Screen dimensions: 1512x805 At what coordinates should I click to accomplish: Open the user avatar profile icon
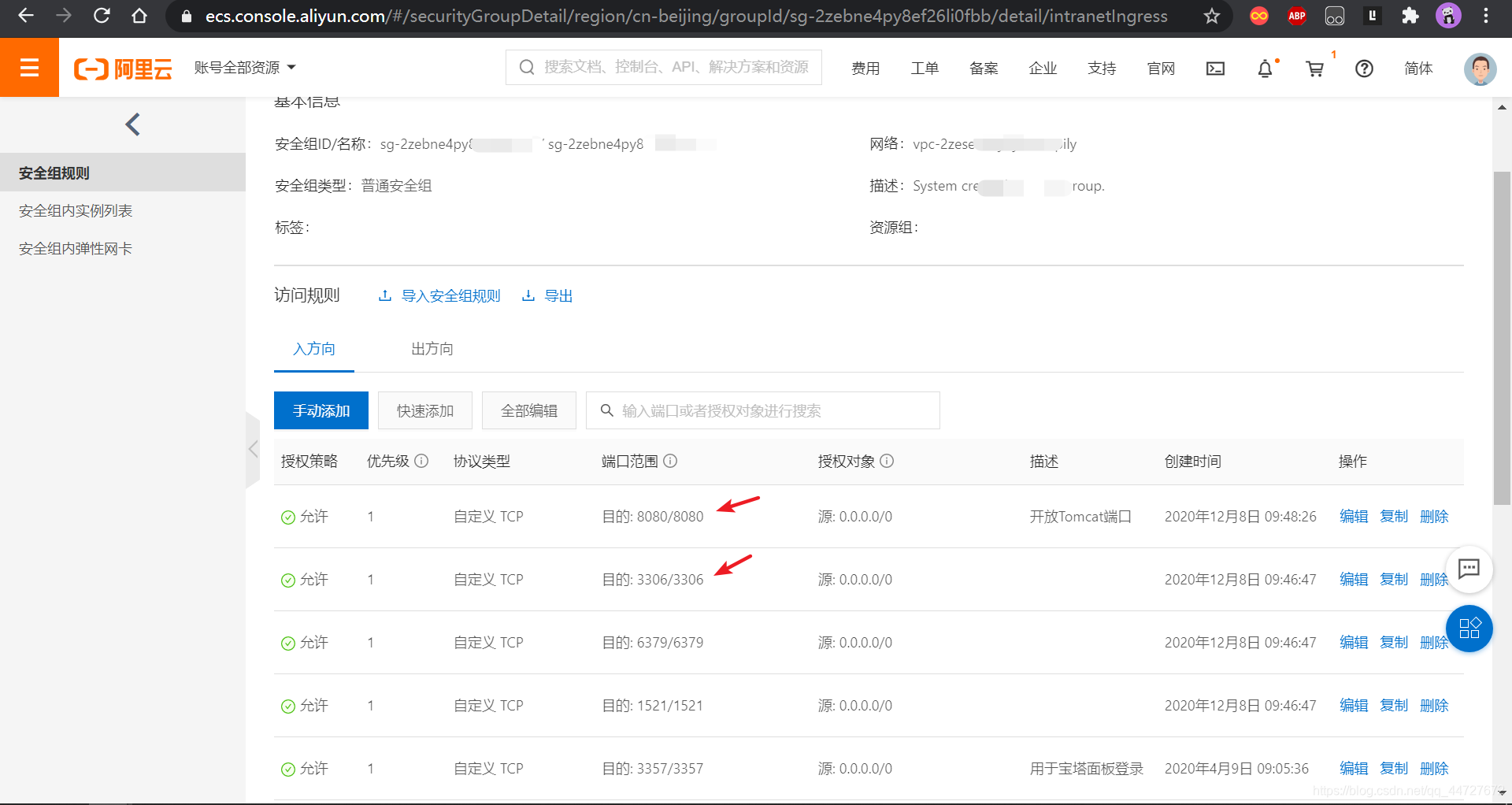[x=1481, y=69]
